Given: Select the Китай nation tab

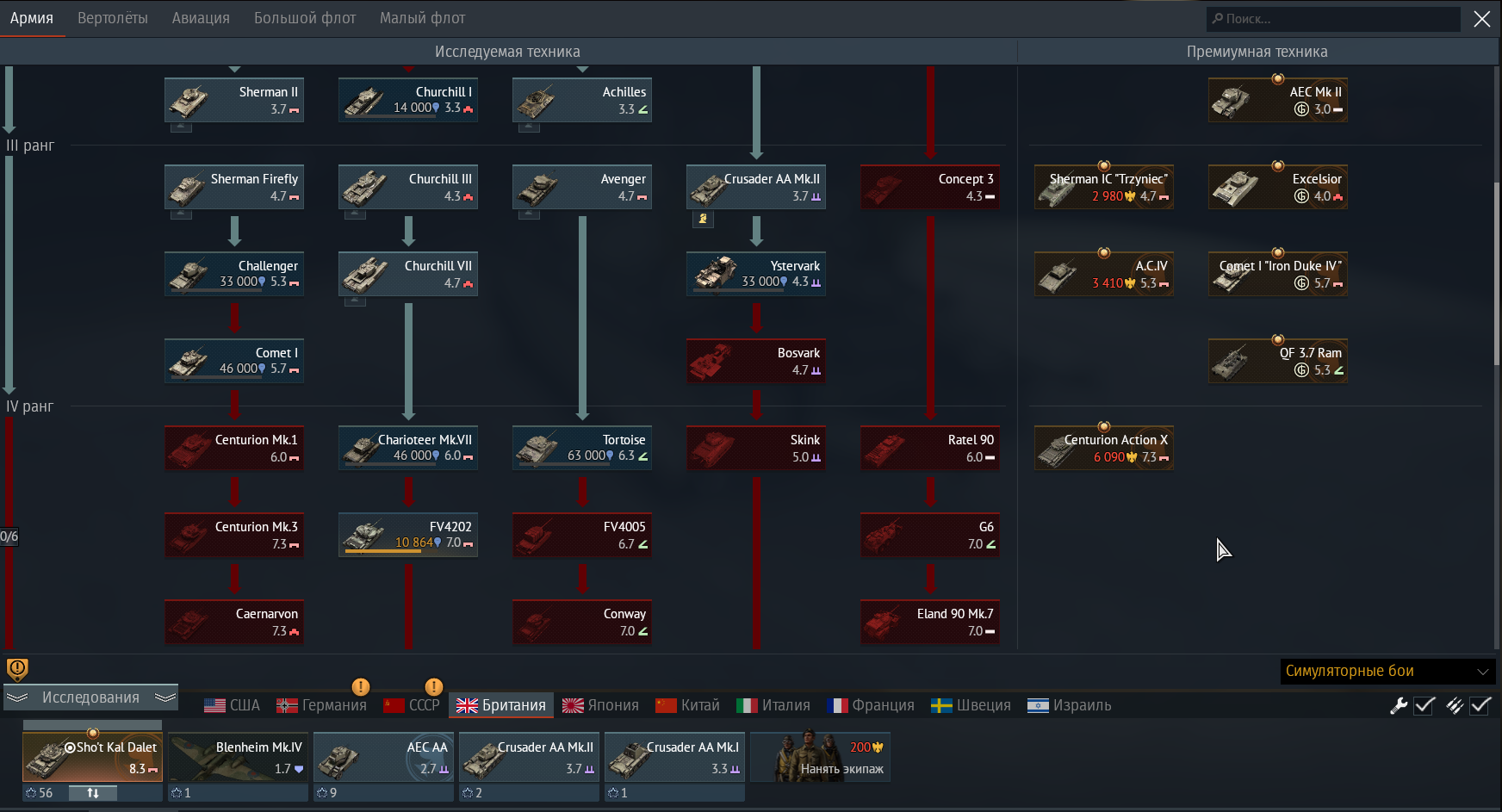Looking at the screenshot, I should [687, 705].
